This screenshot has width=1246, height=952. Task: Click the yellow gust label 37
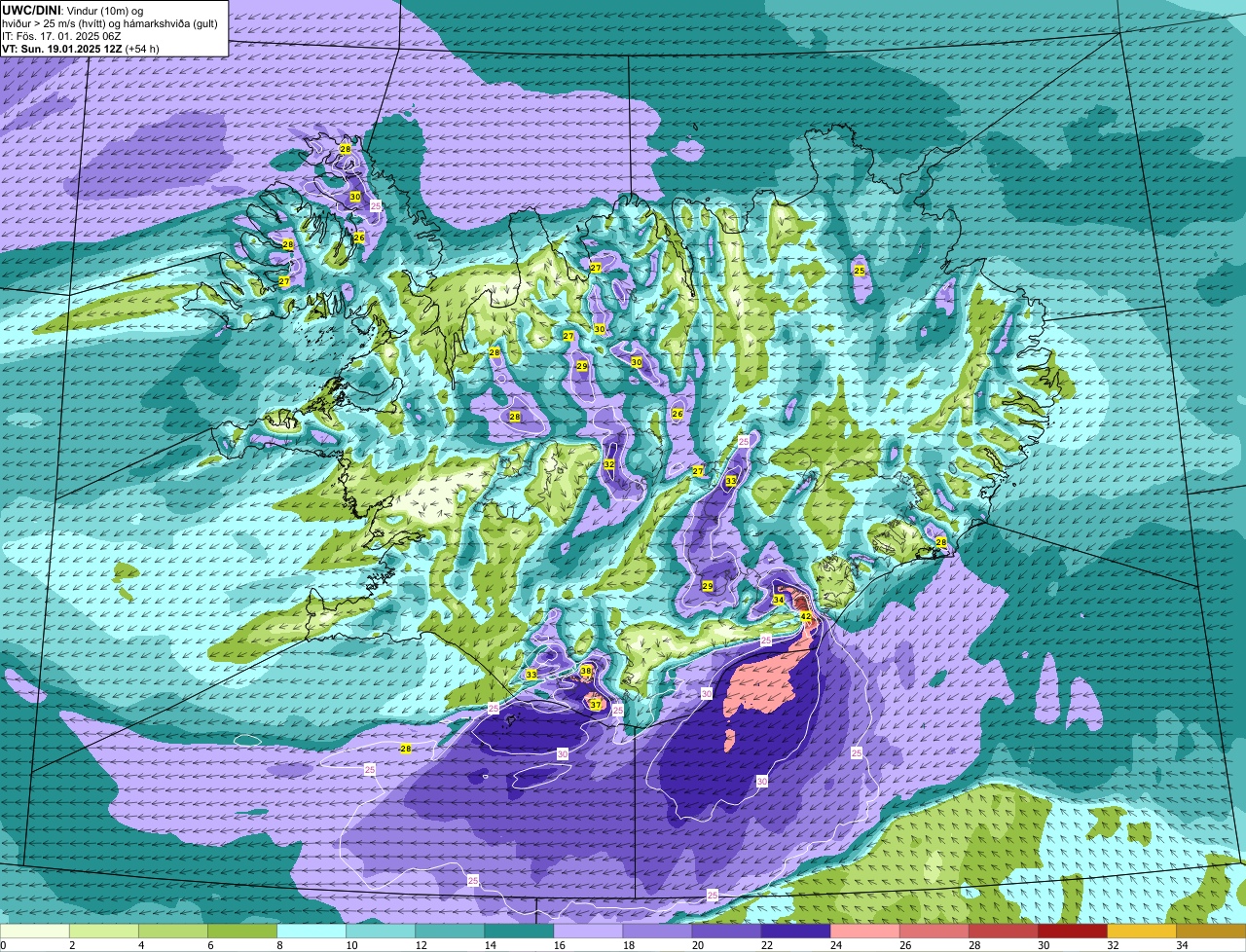[x=595, y=705]
